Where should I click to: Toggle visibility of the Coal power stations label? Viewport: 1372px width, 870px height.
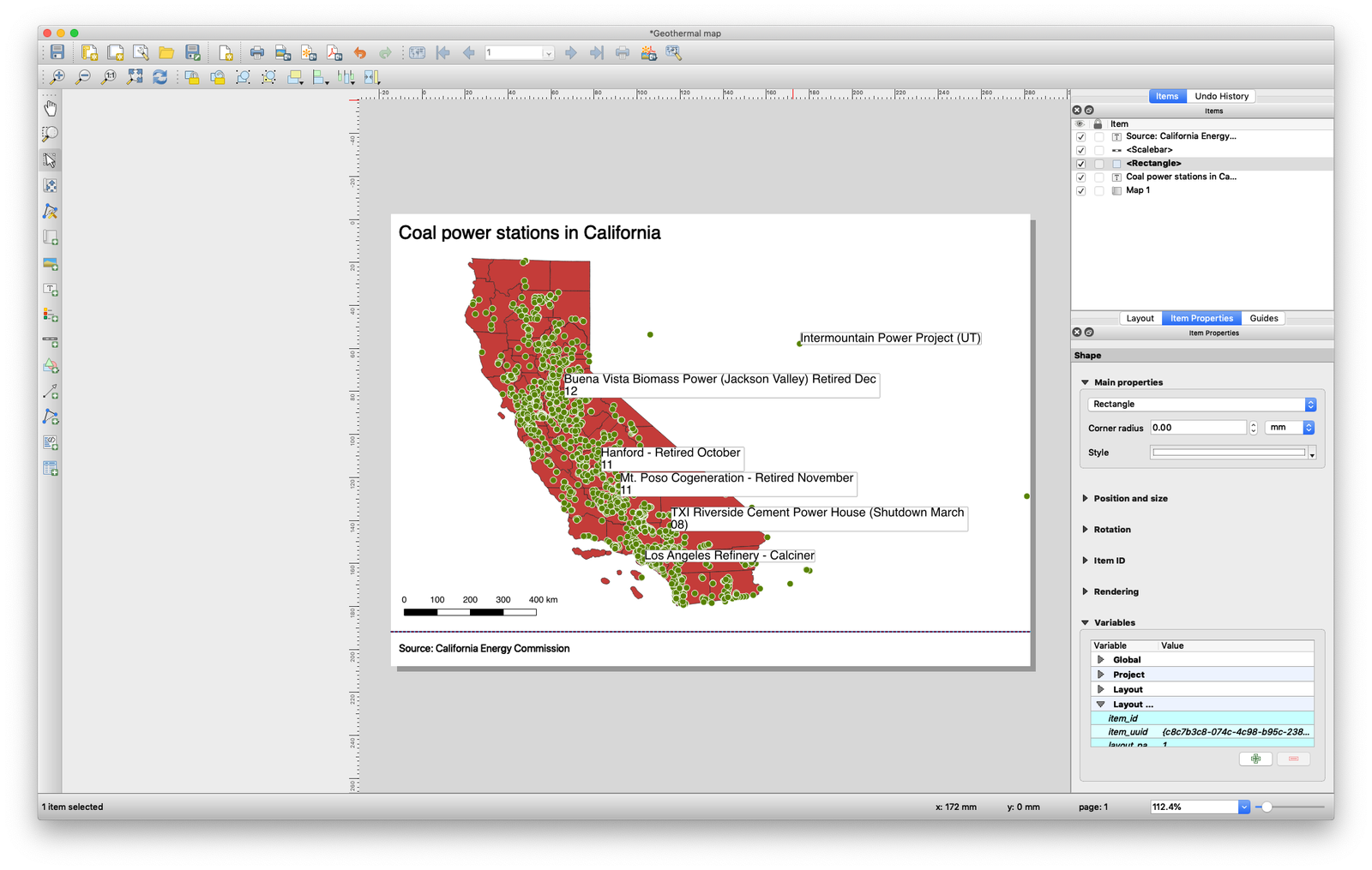(1080, 177)
